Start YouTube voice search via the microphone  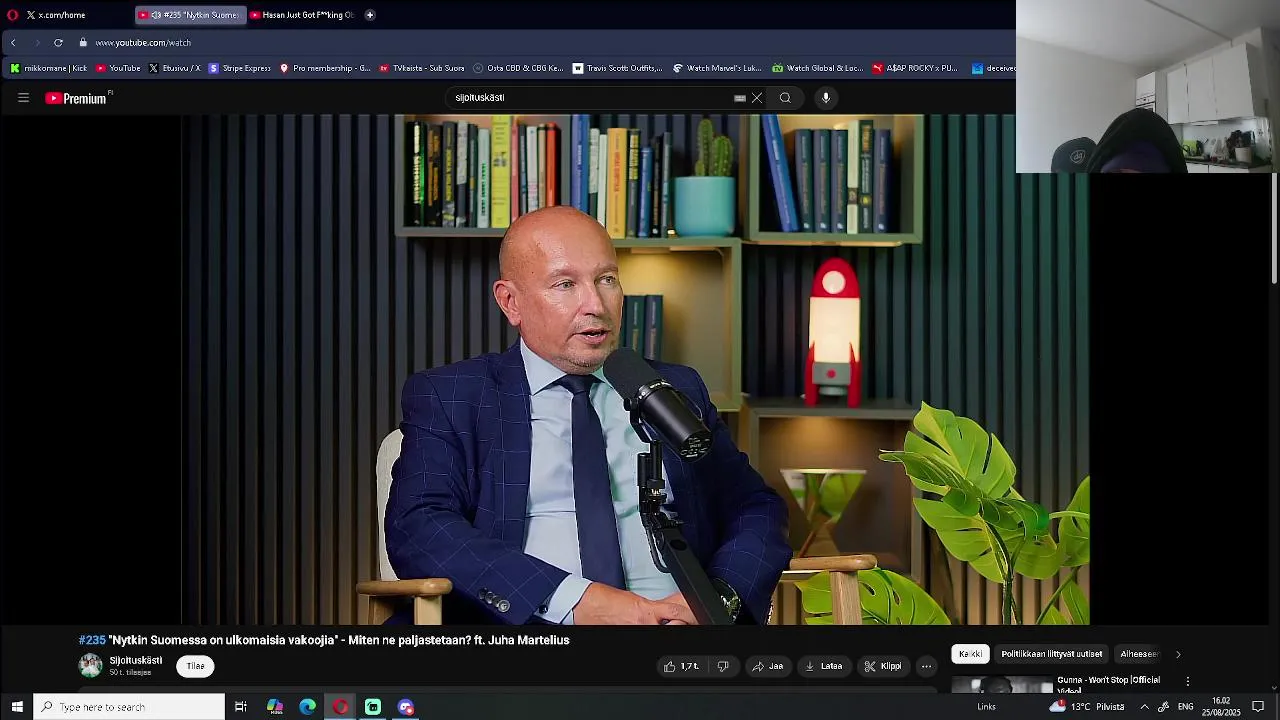click(826, 98)
